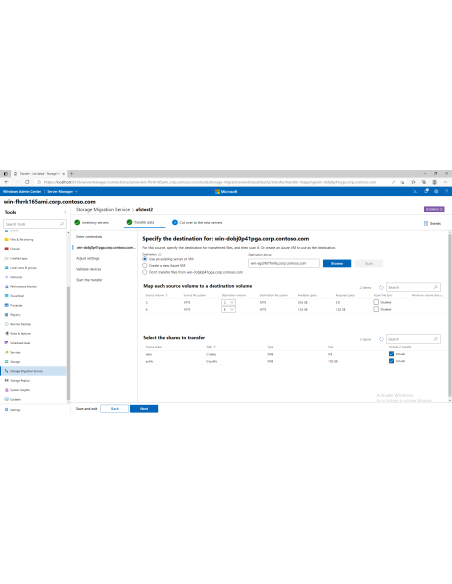Click Save and exit

pos(86,409)
